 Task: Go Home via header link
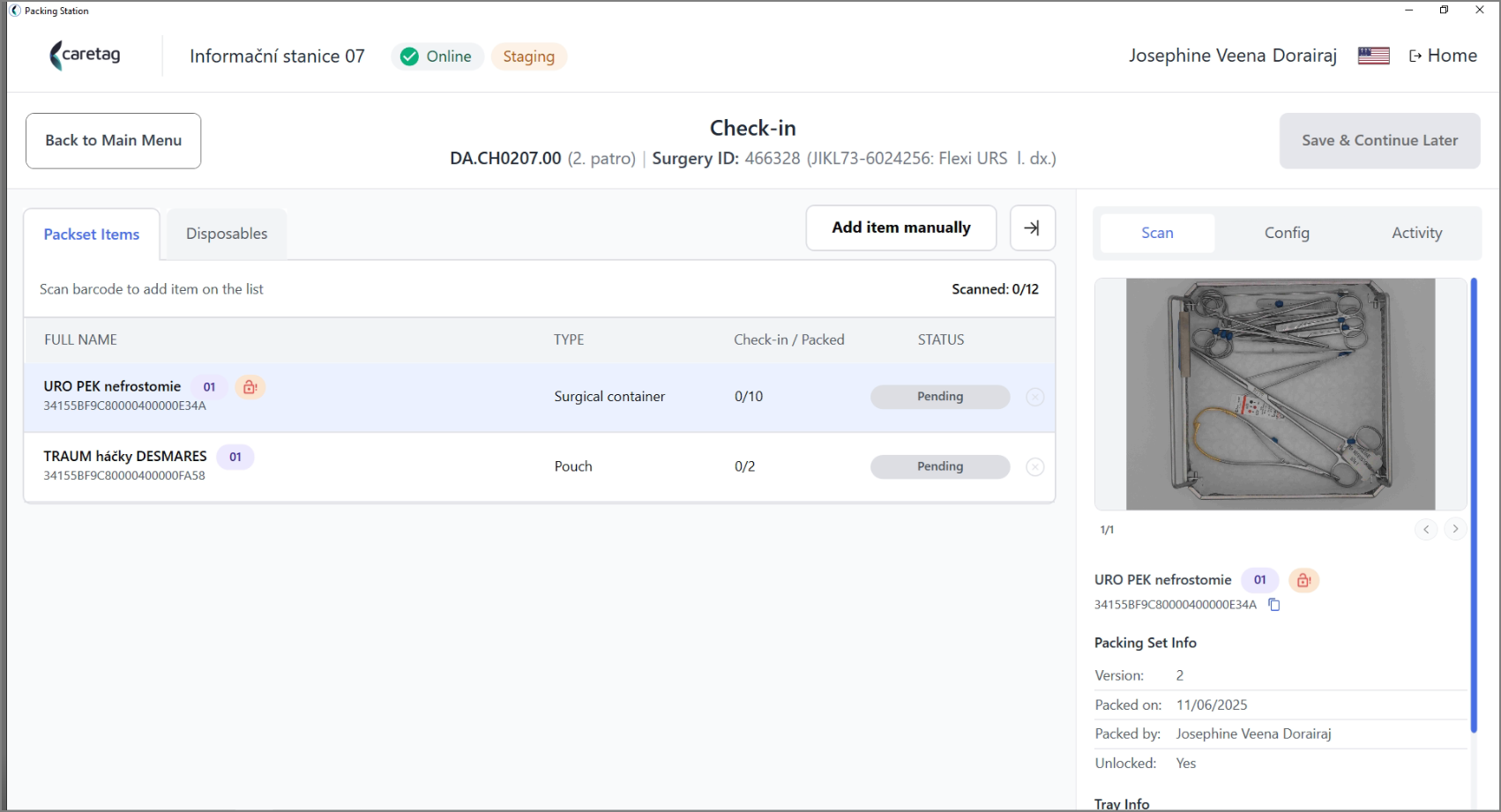point(1443,56)
